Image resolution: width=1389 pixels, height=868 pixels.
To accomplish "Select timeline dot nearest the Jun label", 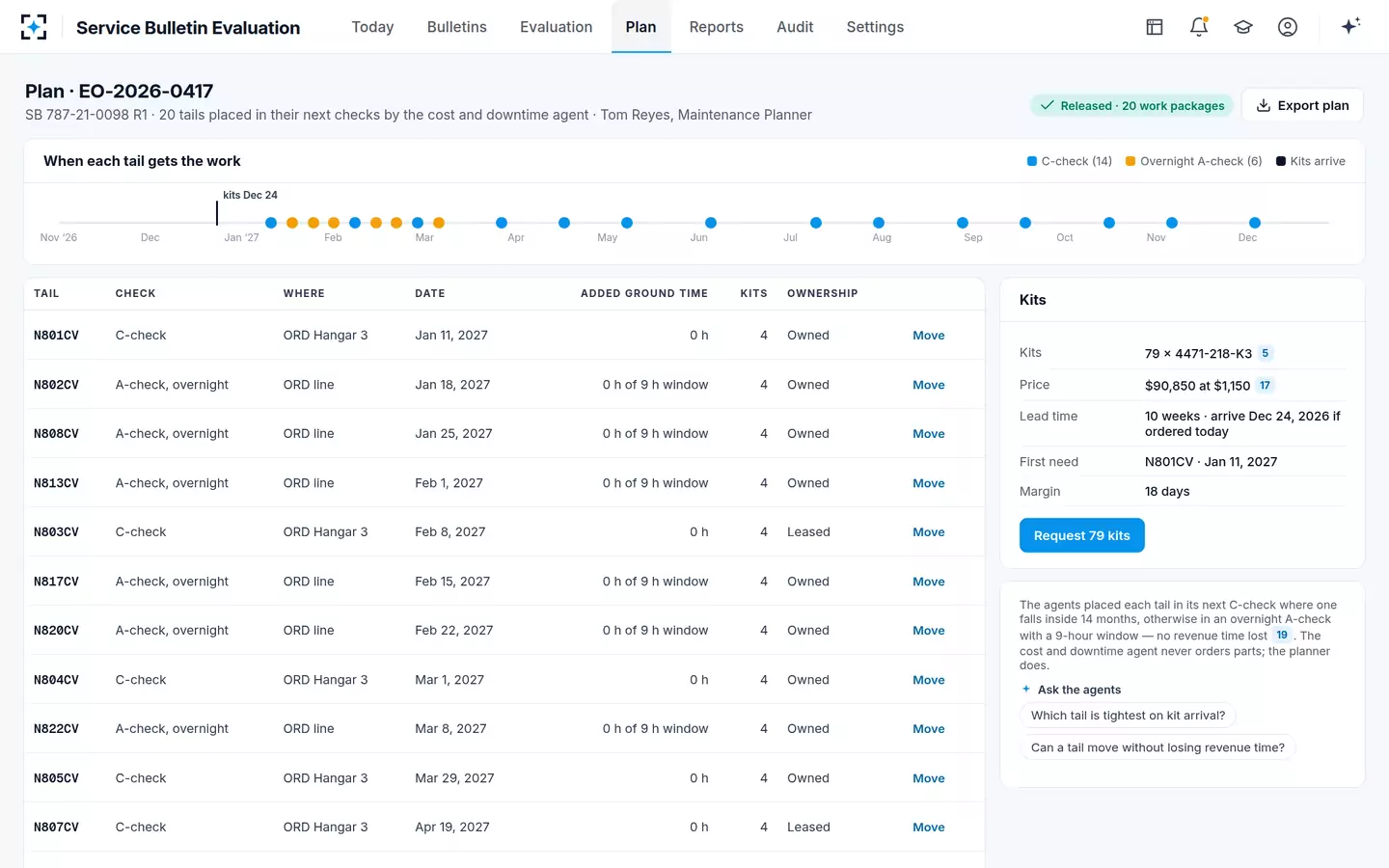I will click(x=711, y=223).
